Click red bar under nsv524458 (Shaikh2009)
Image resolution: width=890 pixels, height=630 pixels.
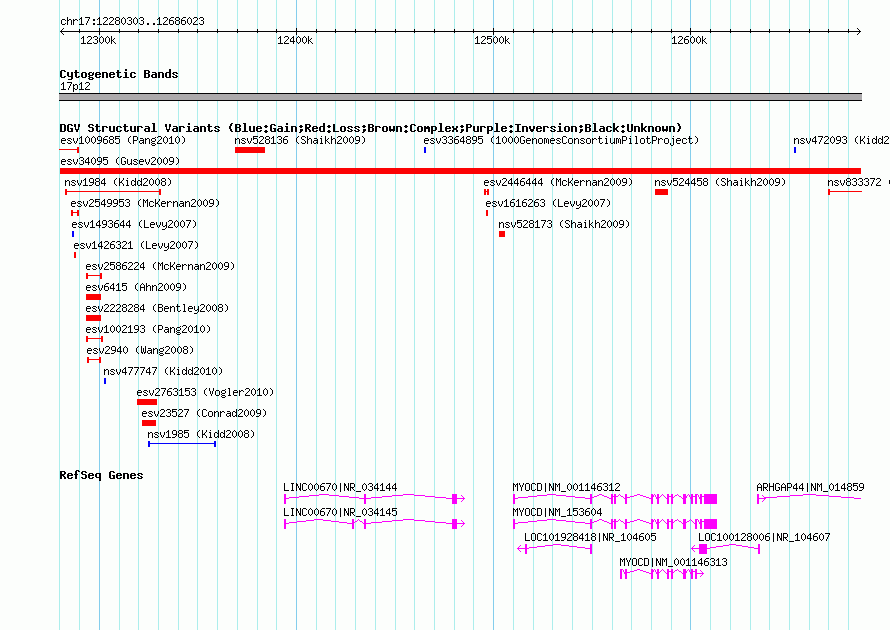661,192
